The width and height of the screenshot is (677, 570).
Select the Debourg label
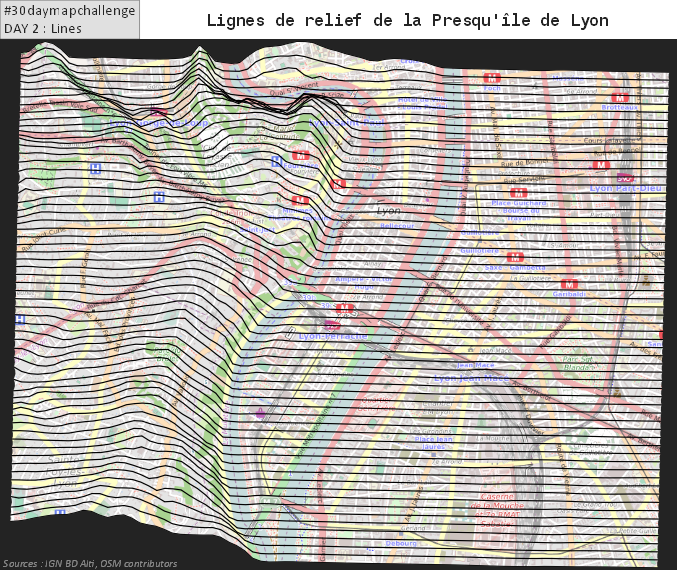tap(401, 543)
